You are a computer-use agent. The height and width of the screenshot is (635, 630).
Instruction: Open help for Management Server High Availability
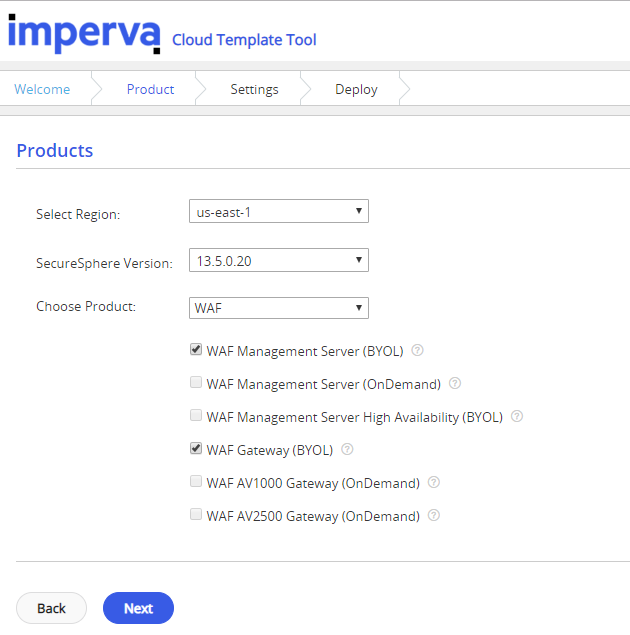[x=517, y=416]
